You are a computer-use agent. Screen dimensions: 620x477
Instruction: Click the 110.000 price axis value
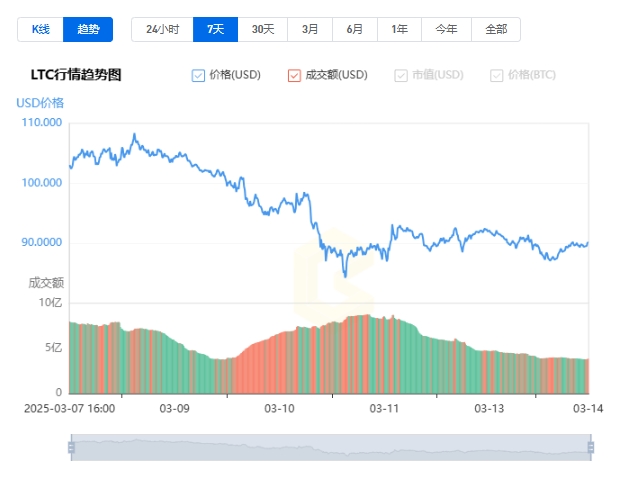(42, 122)
